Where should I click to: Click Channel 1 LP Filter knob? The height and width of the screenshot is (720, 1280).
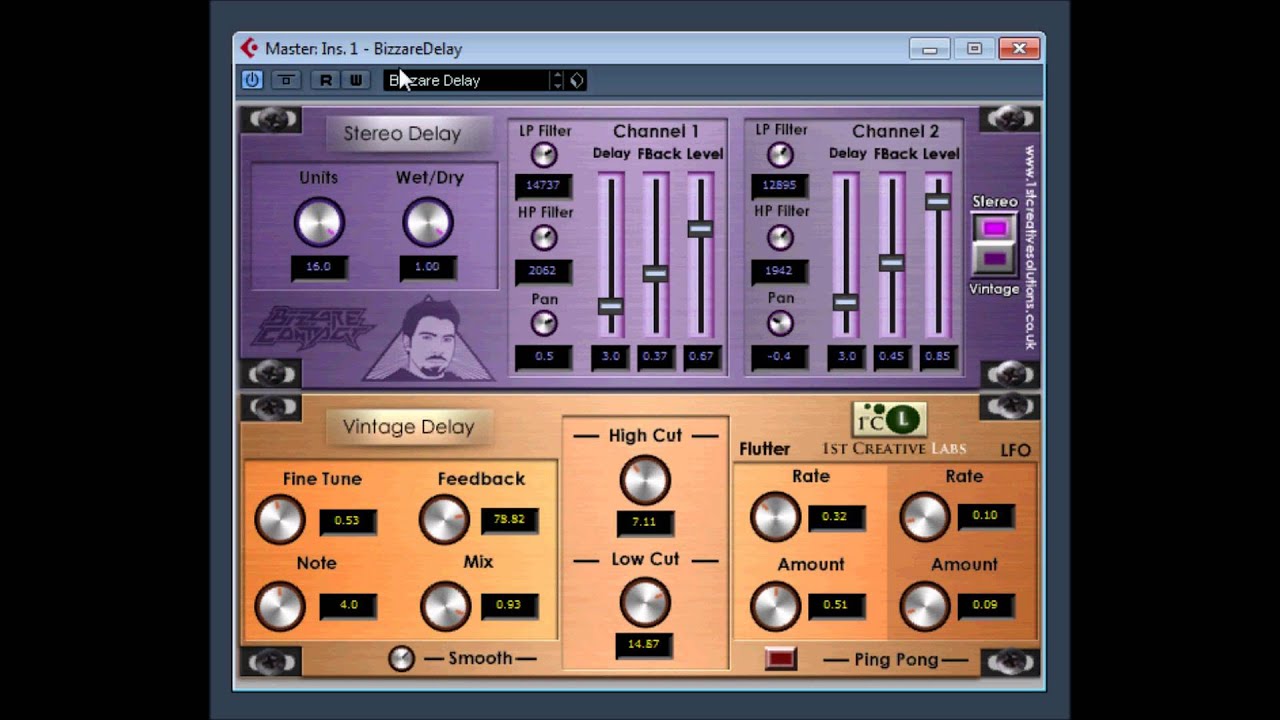(x=543, y=154)
